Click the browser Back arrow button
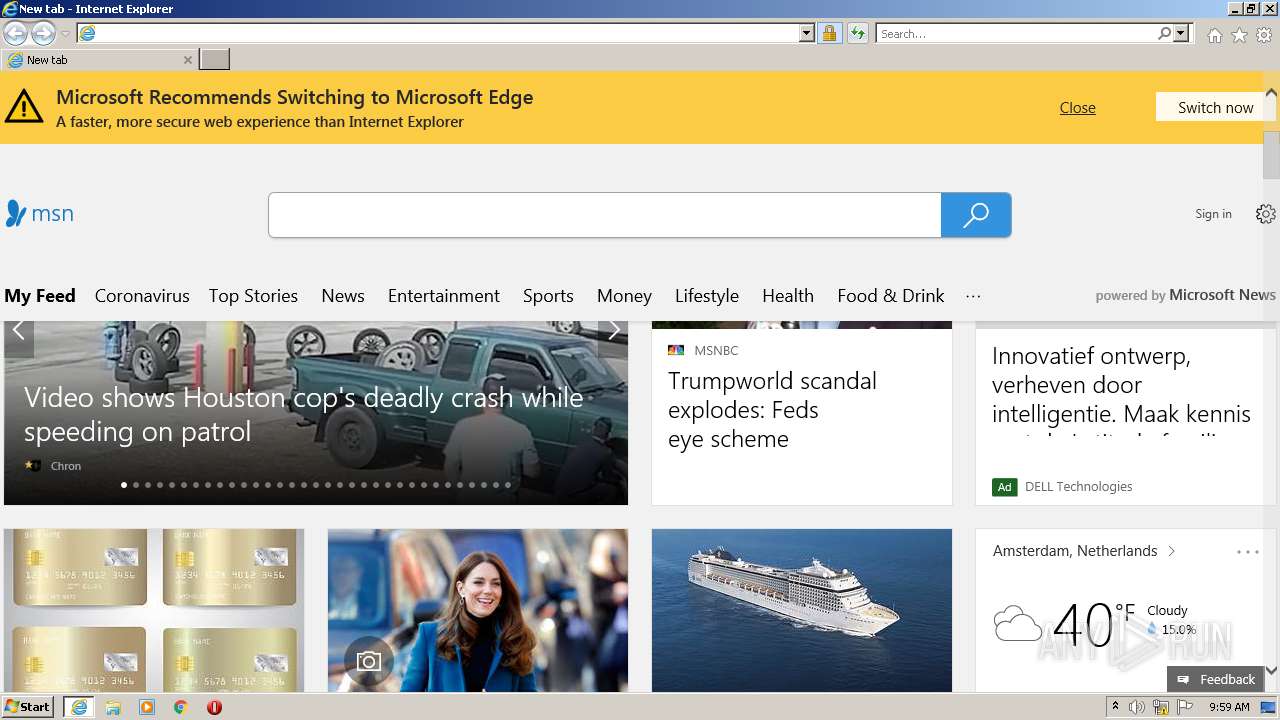 tap(15, 34)
